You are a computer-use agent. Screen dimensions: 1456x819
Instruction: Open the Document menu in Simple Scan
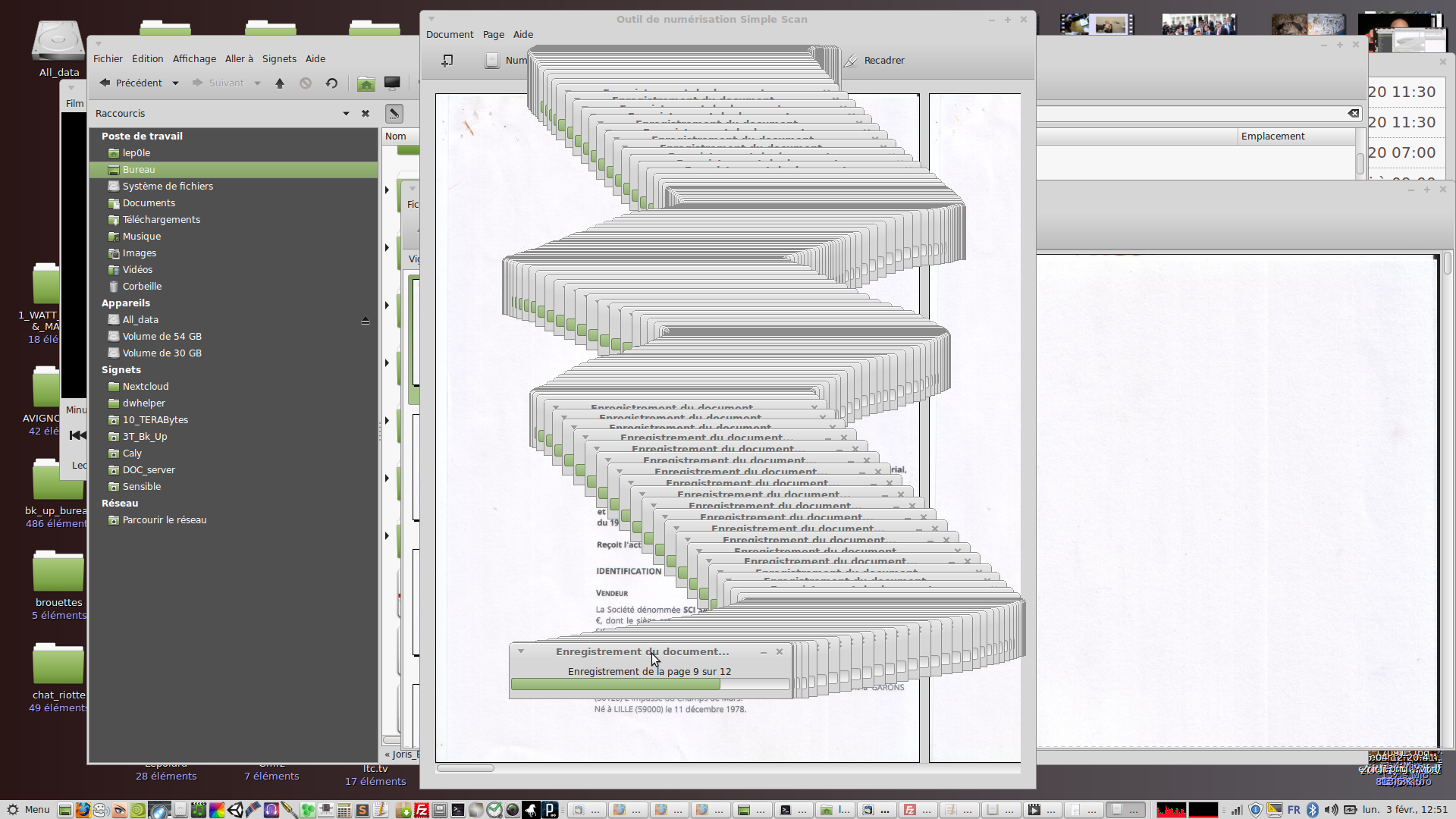449,35
